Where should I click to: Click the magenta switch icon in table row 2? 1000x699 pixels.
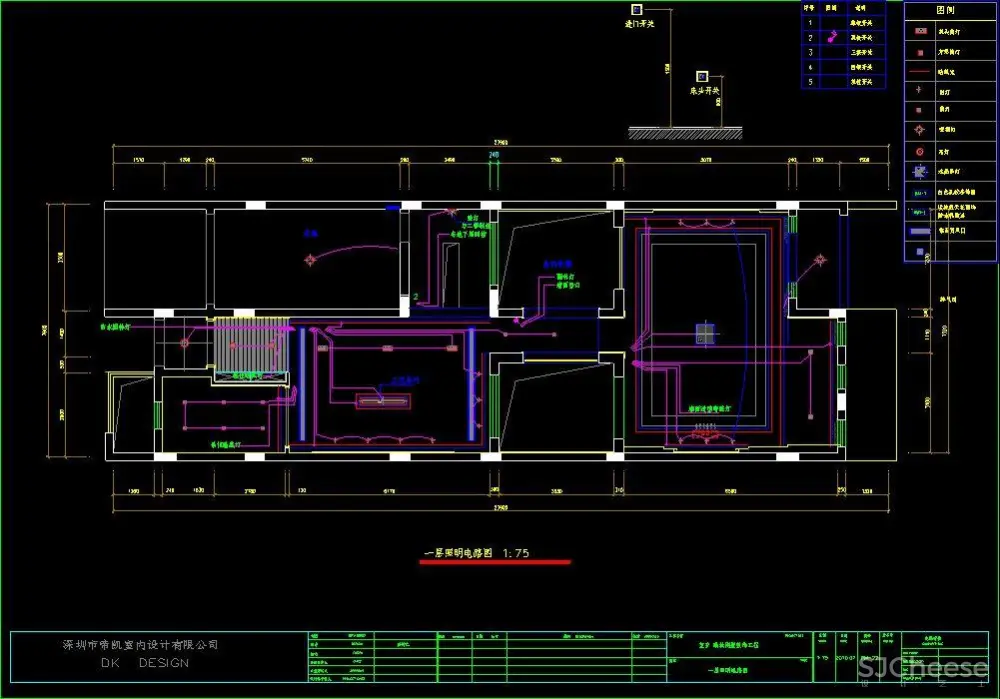point(833,37)
